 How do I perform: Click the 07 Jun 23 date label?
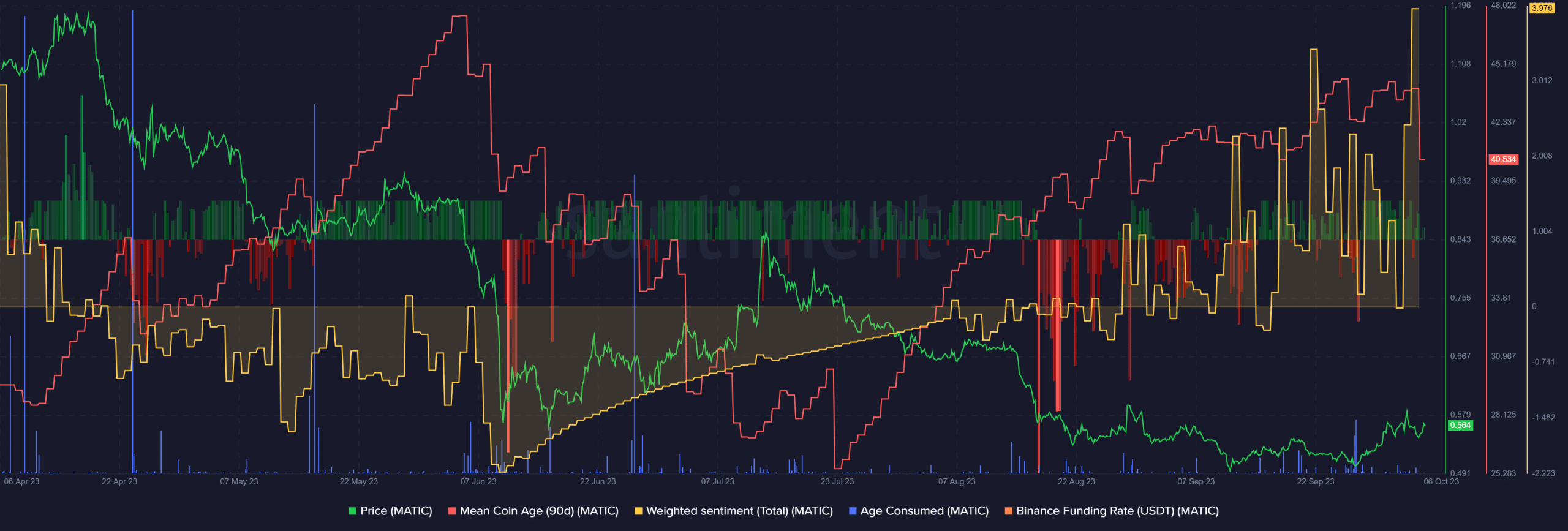pyautogui.click(x=478, y=481)
